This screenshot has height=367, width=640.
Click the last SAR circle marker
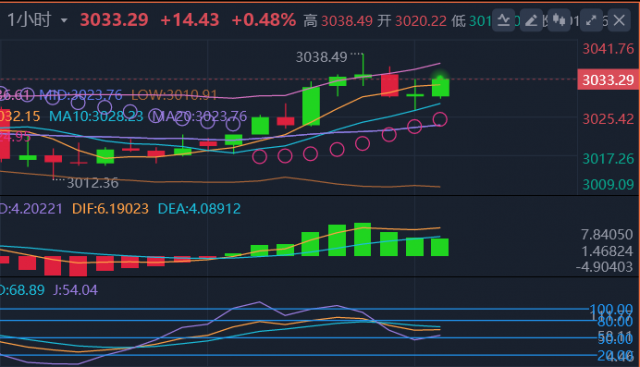[x=440, y=119]
